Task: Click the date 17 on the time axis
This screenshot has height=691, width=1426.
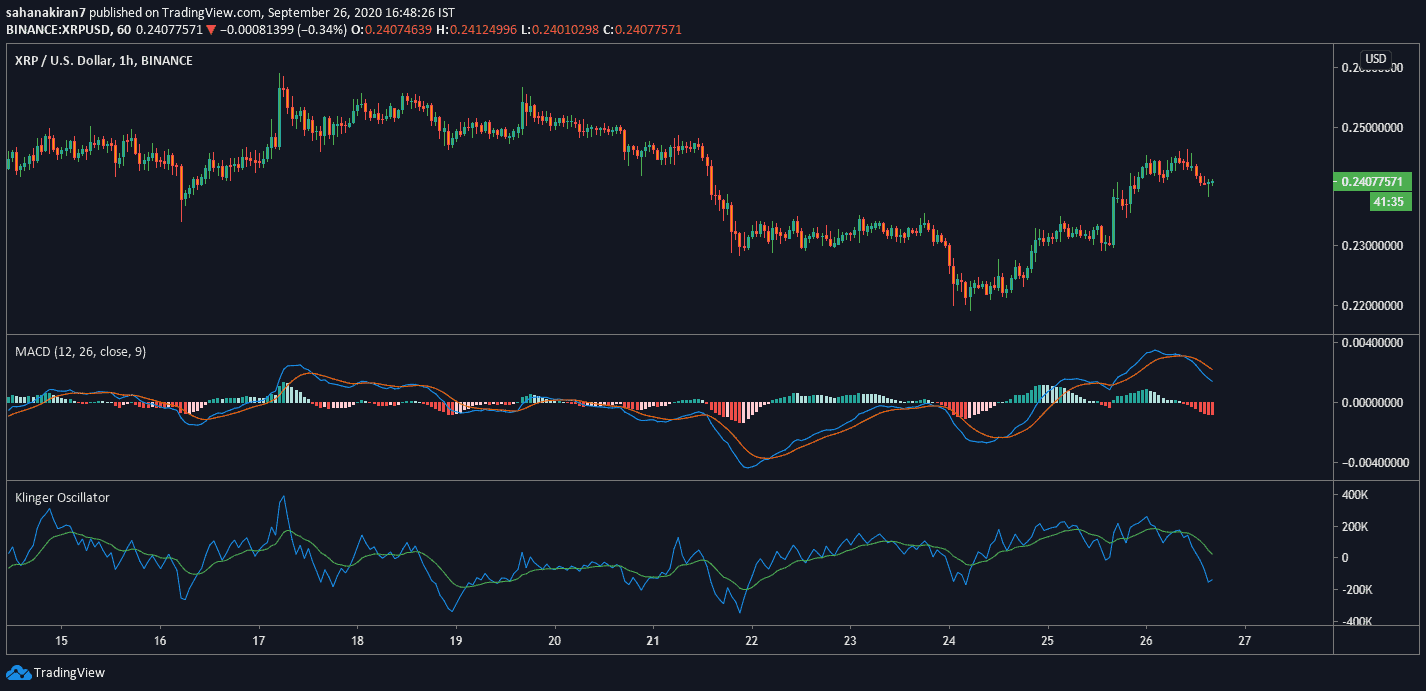Action: pyautogui.click(x=258, y=640)
